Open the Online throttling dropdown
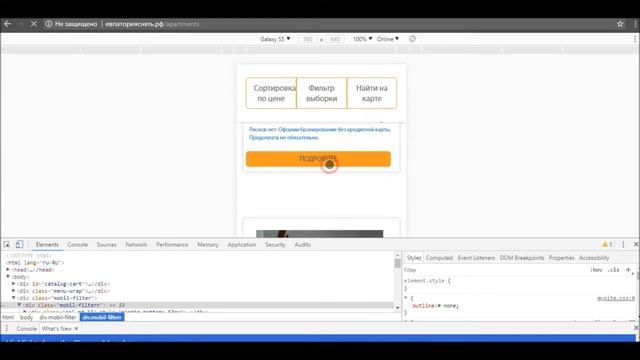The image size is (640, 360). click(388, 39)
